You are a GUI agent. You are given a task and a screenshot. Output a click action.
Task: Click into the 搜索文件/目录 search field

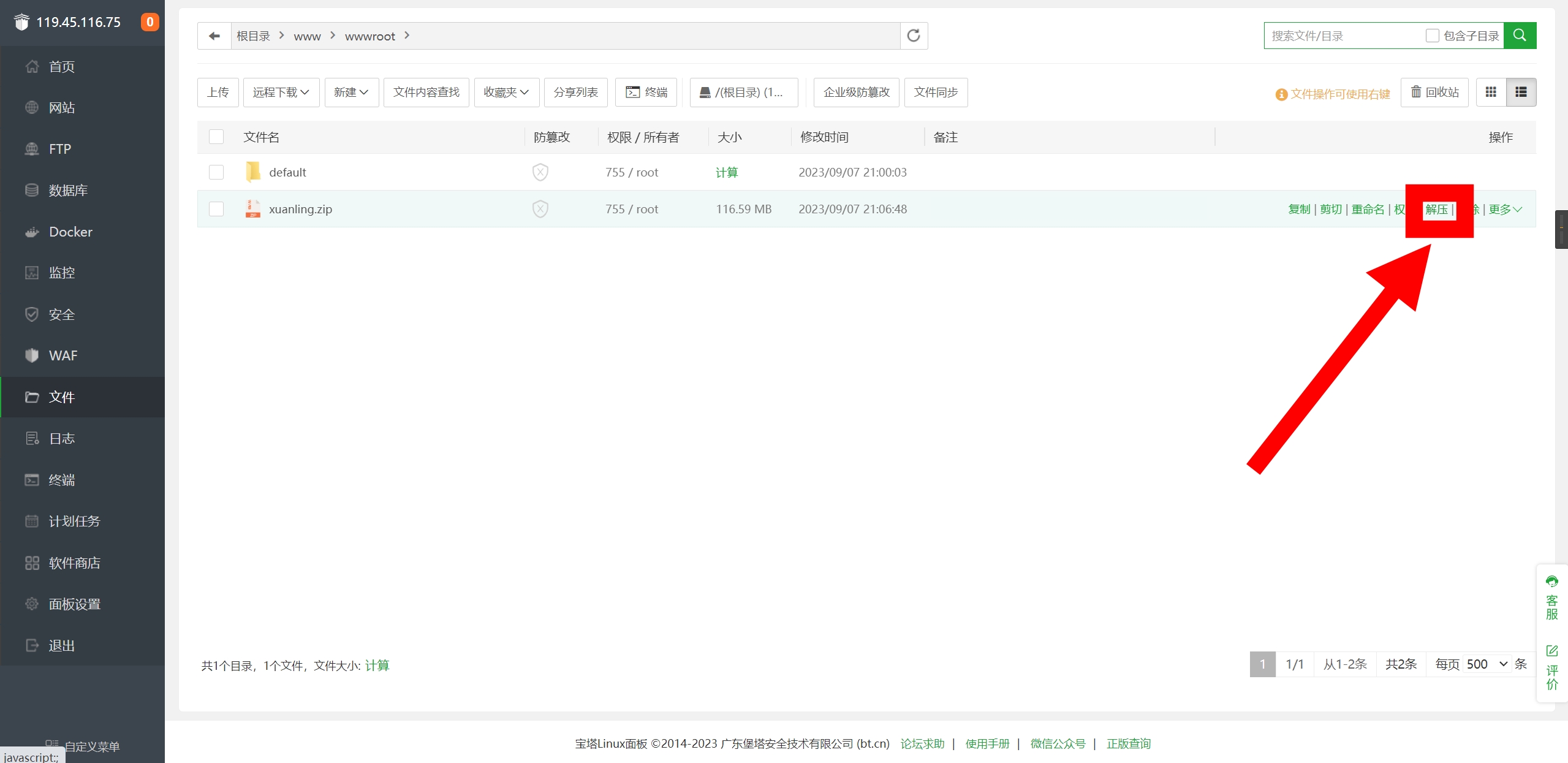pyautogui.click(x=1342, y=36)
